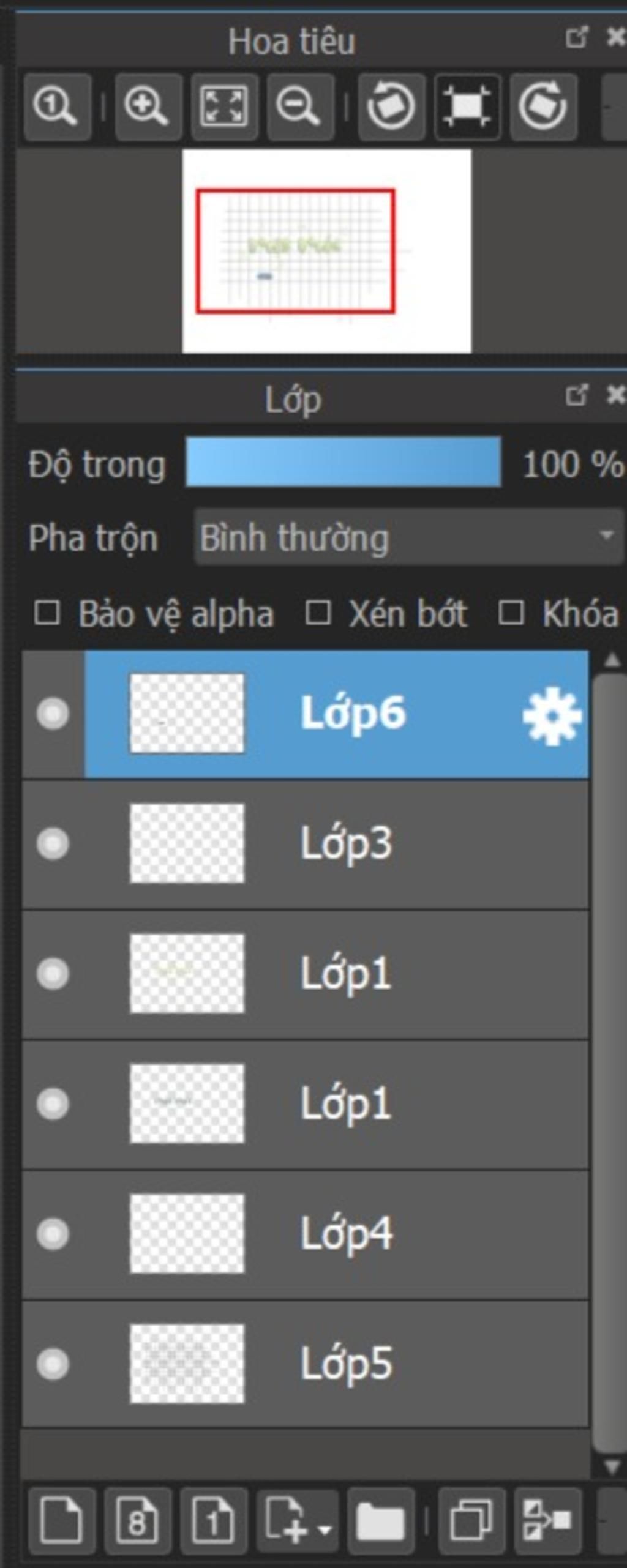Click the Độ trong opacity slider
The image size is (627, 1568).
[343, 463]
